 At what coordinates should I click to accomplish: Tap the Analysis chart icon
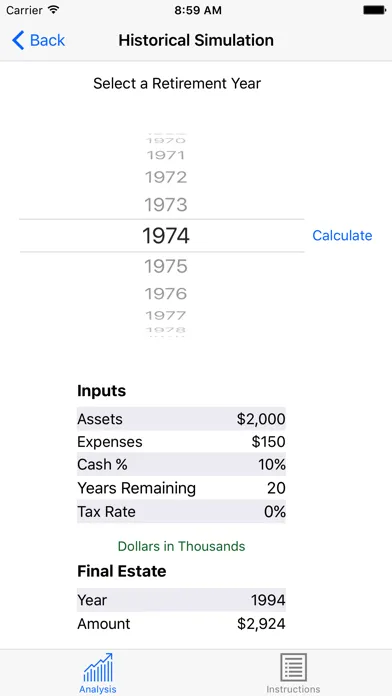pyautogui.click(x=98, y=668)
